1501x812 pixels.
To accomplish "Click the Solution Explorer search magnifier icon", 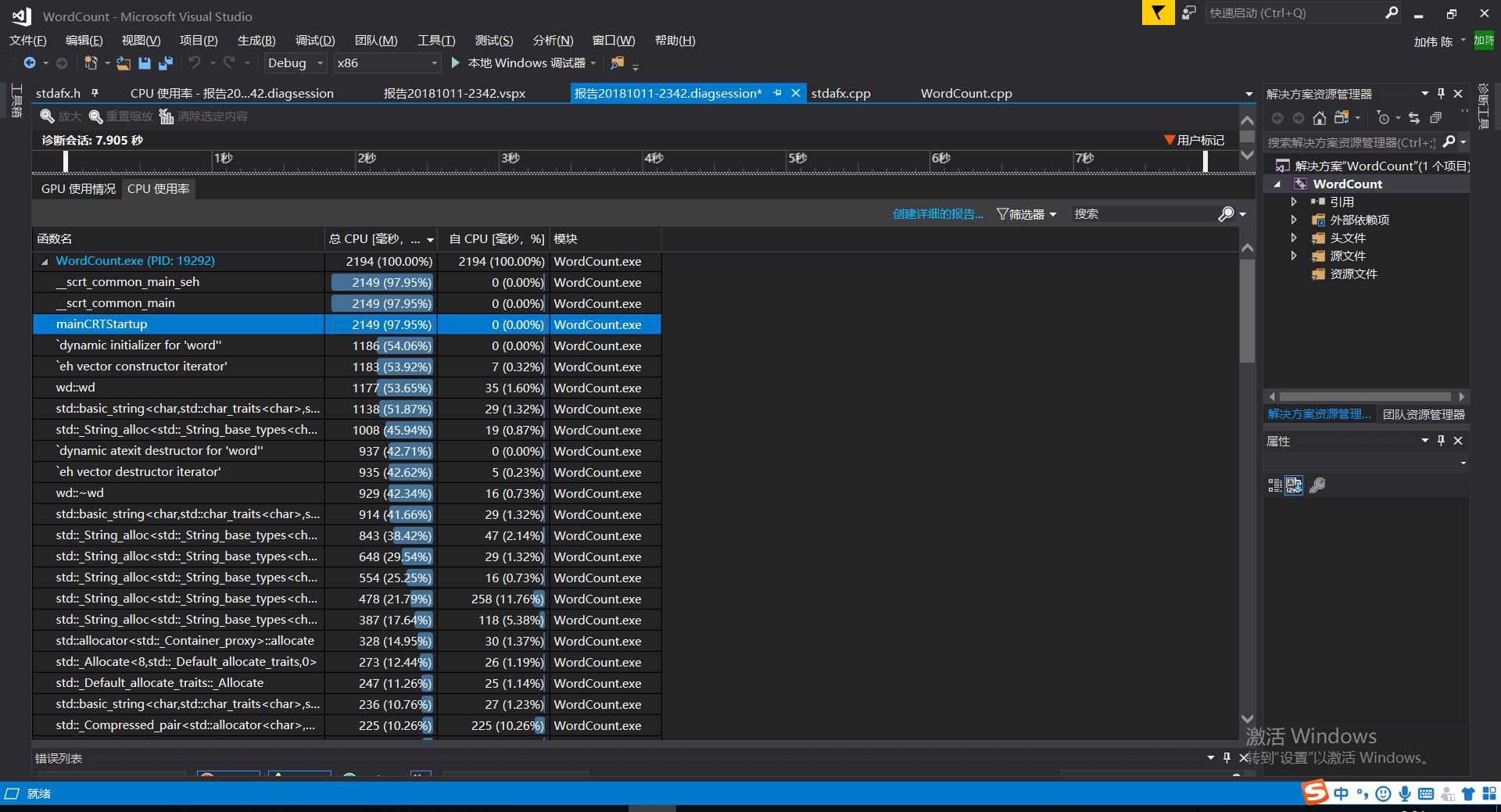I will pyautogui.click(x=1449, y=141).
